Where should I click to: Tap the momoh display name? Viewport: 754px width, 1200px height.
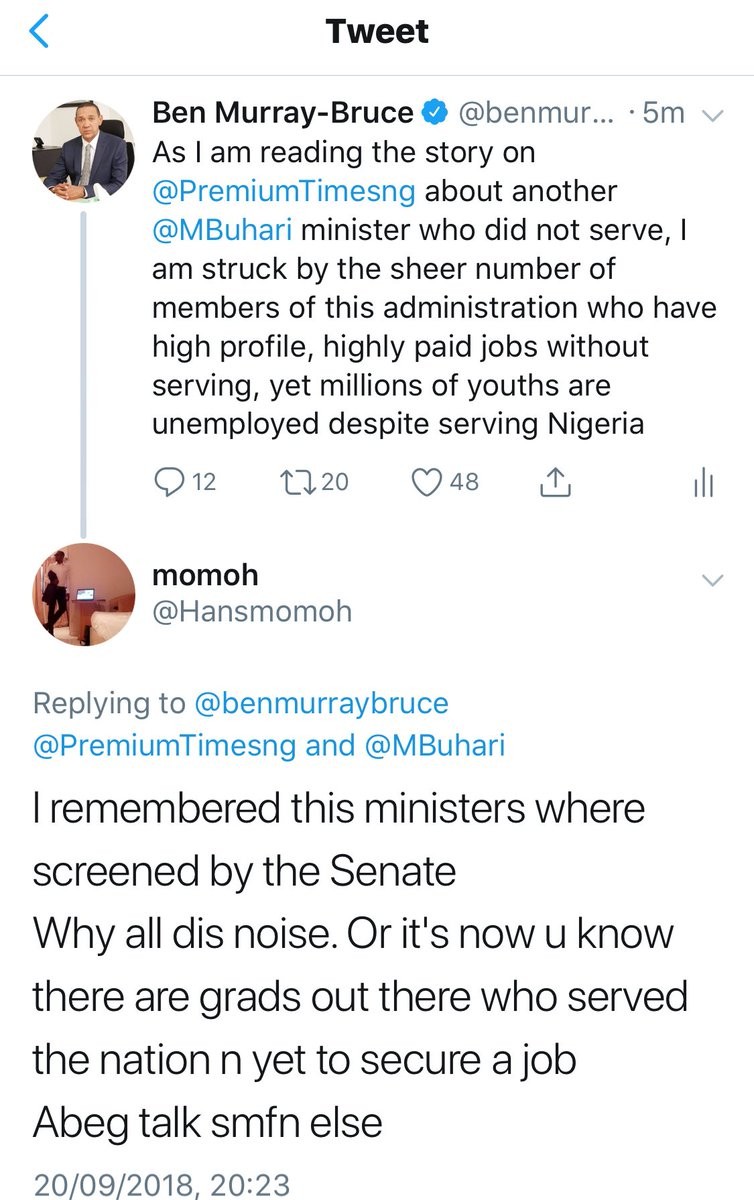coord(205,575)
